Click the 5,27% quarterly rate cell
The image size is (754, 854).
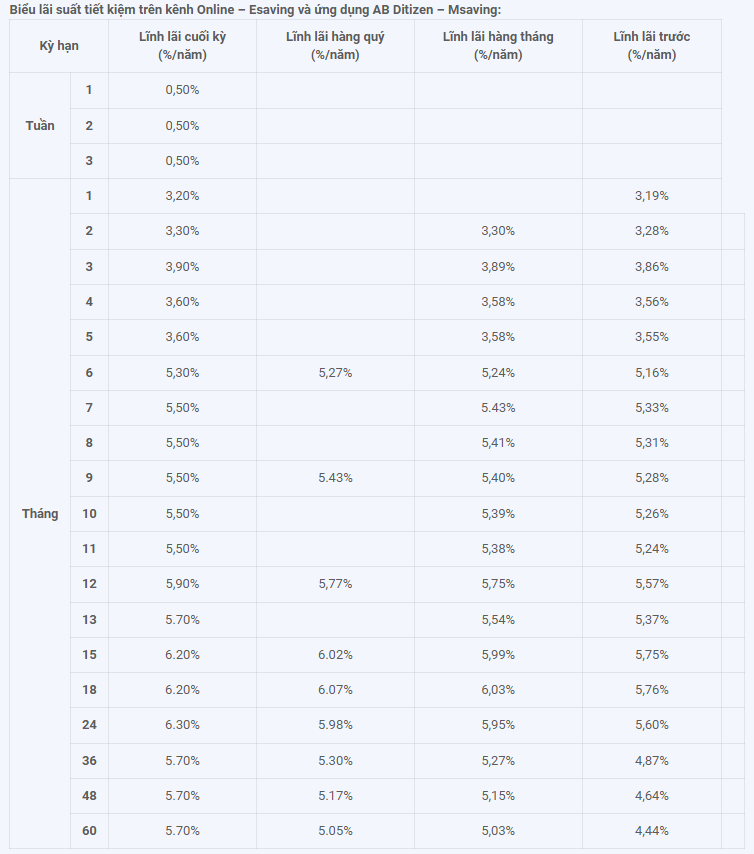coord(335,373)
